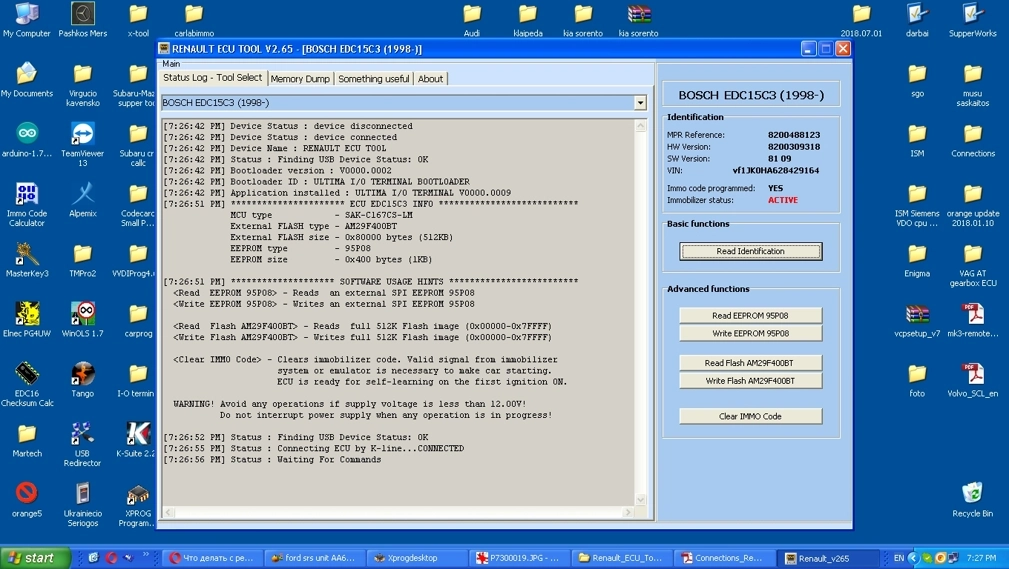1009x569 pixels.
Task: Expand the BOSCH EDC15C3 ECU dropdown
Action: tap(640, 103)
